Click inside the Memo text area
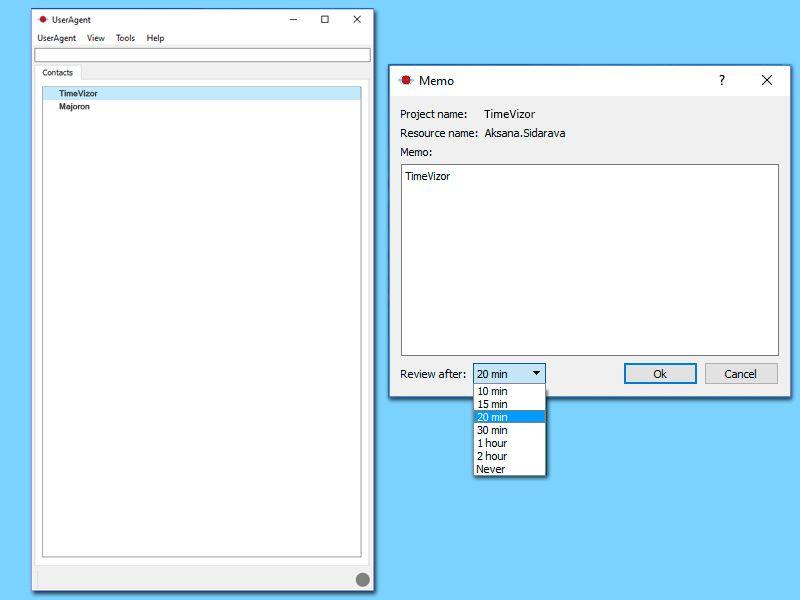The height and width of the screenshot is (600, 800). point(589,260)
